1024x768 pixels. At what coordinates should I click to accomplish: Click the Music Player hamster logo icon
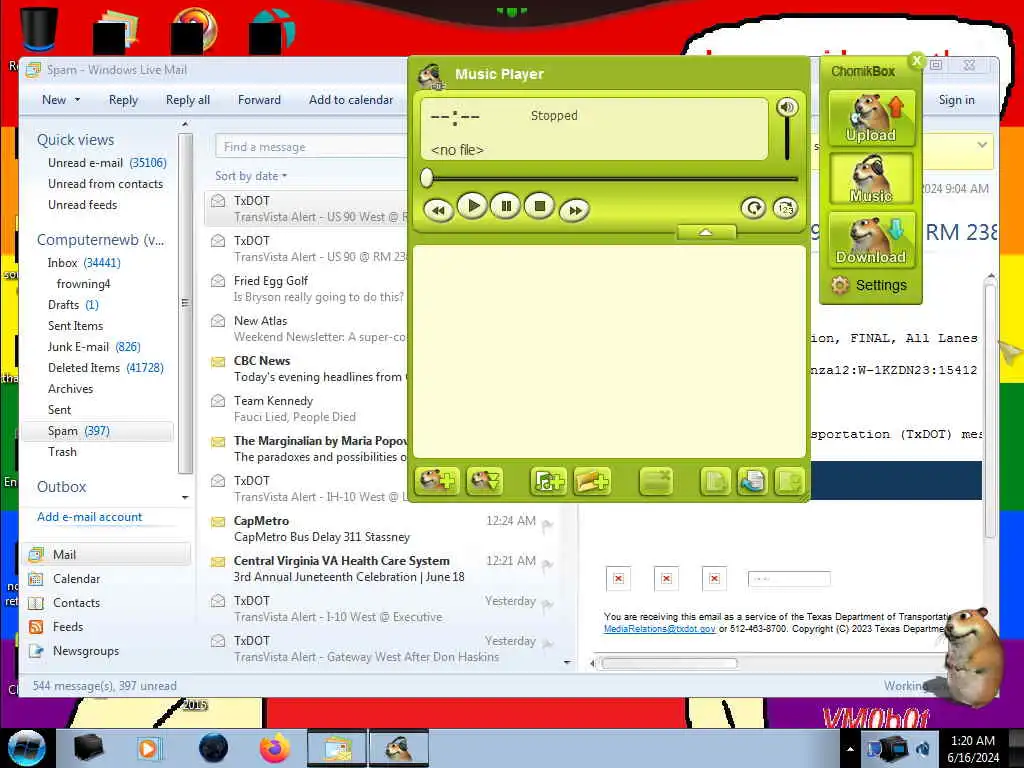[431, 76]
